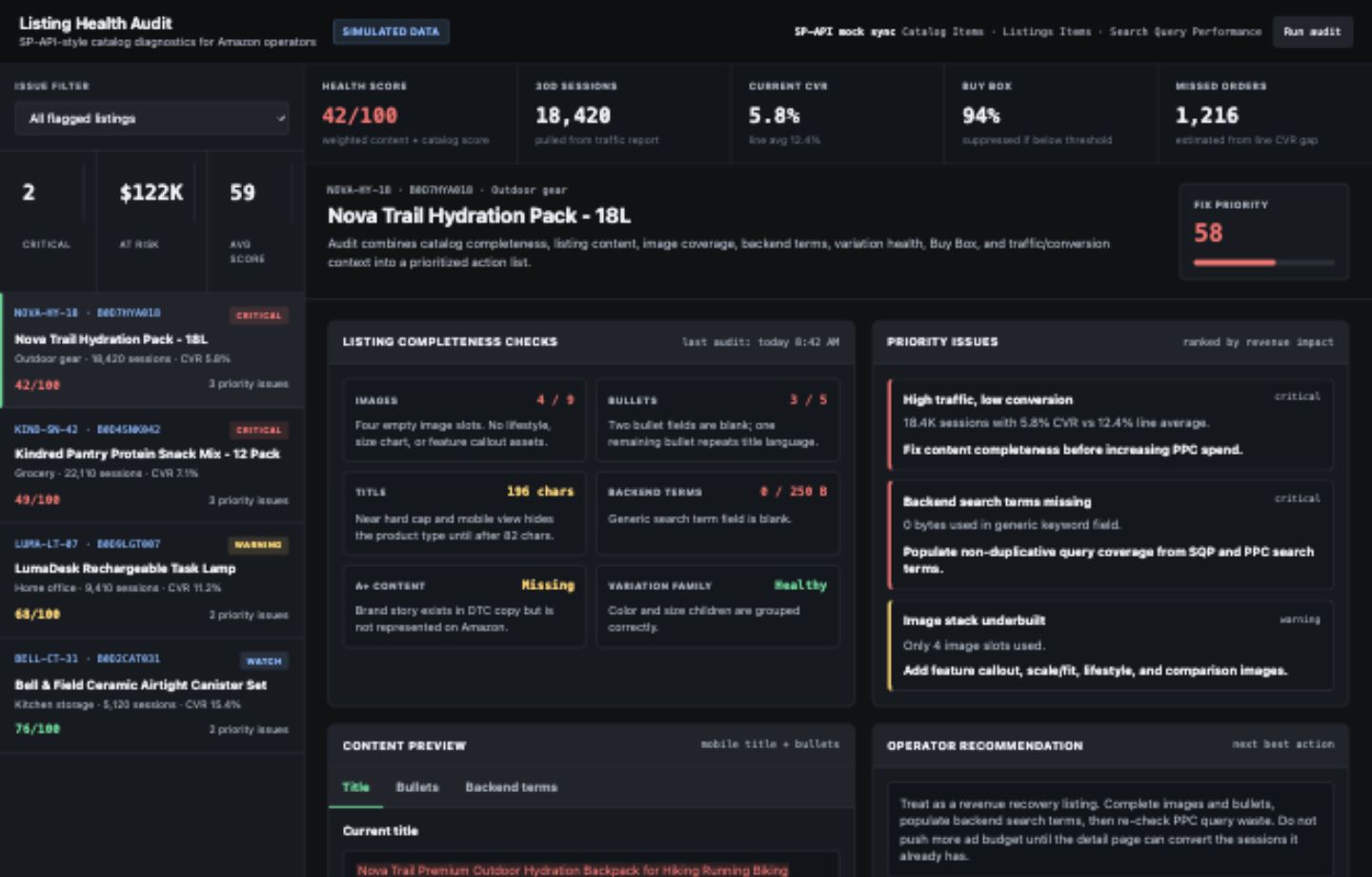The height and width of the screenshot is (877, 1372).
Task: Select Bell & Field Ceramic Canister listing
Action: pos(151,695)
